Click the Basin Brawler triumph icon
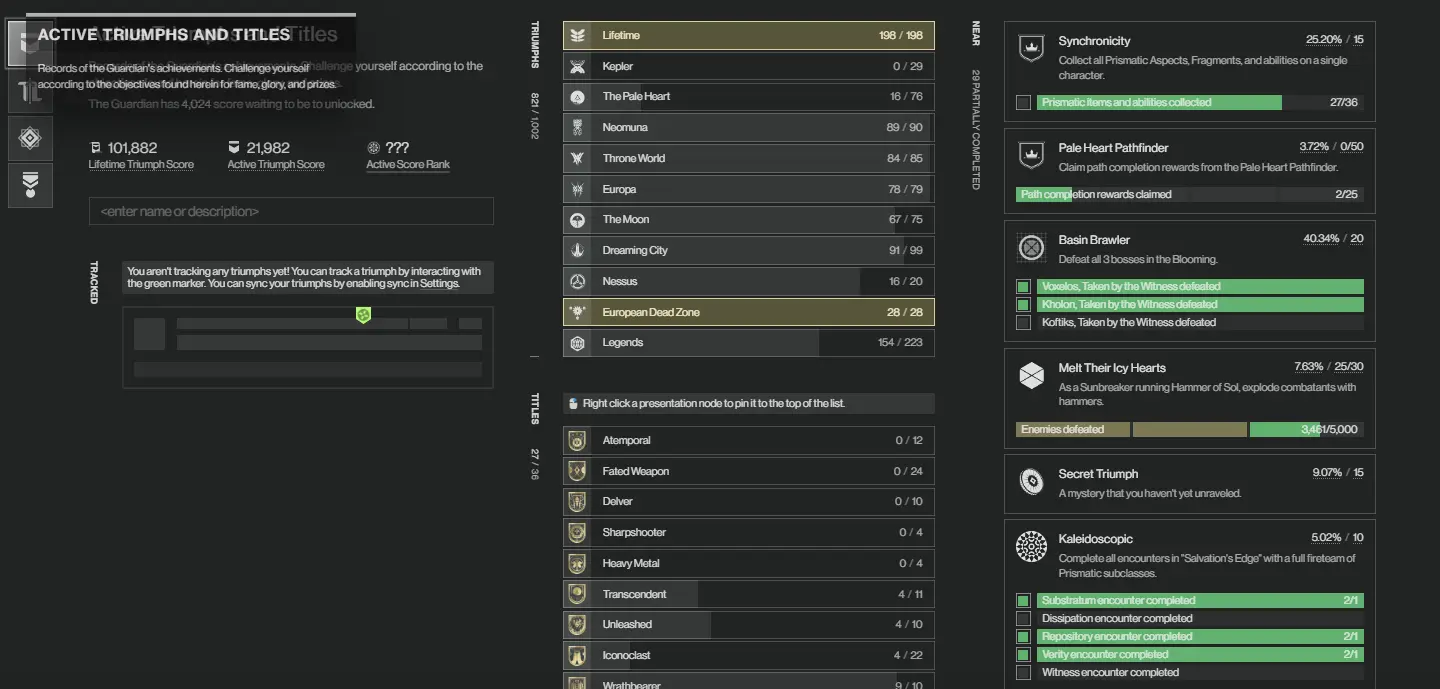The width and height of the screenshot is (1440, 689). [1031, 248]
